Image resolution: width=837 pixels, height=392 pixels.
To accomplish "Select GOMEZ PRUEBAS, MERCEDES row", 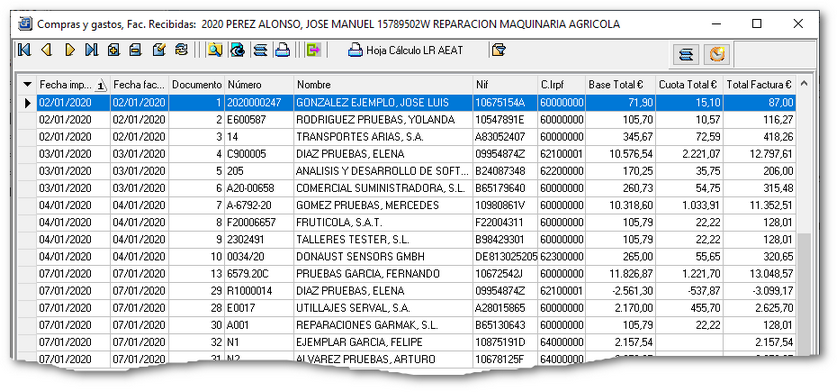I will click(x=416, y=205).
